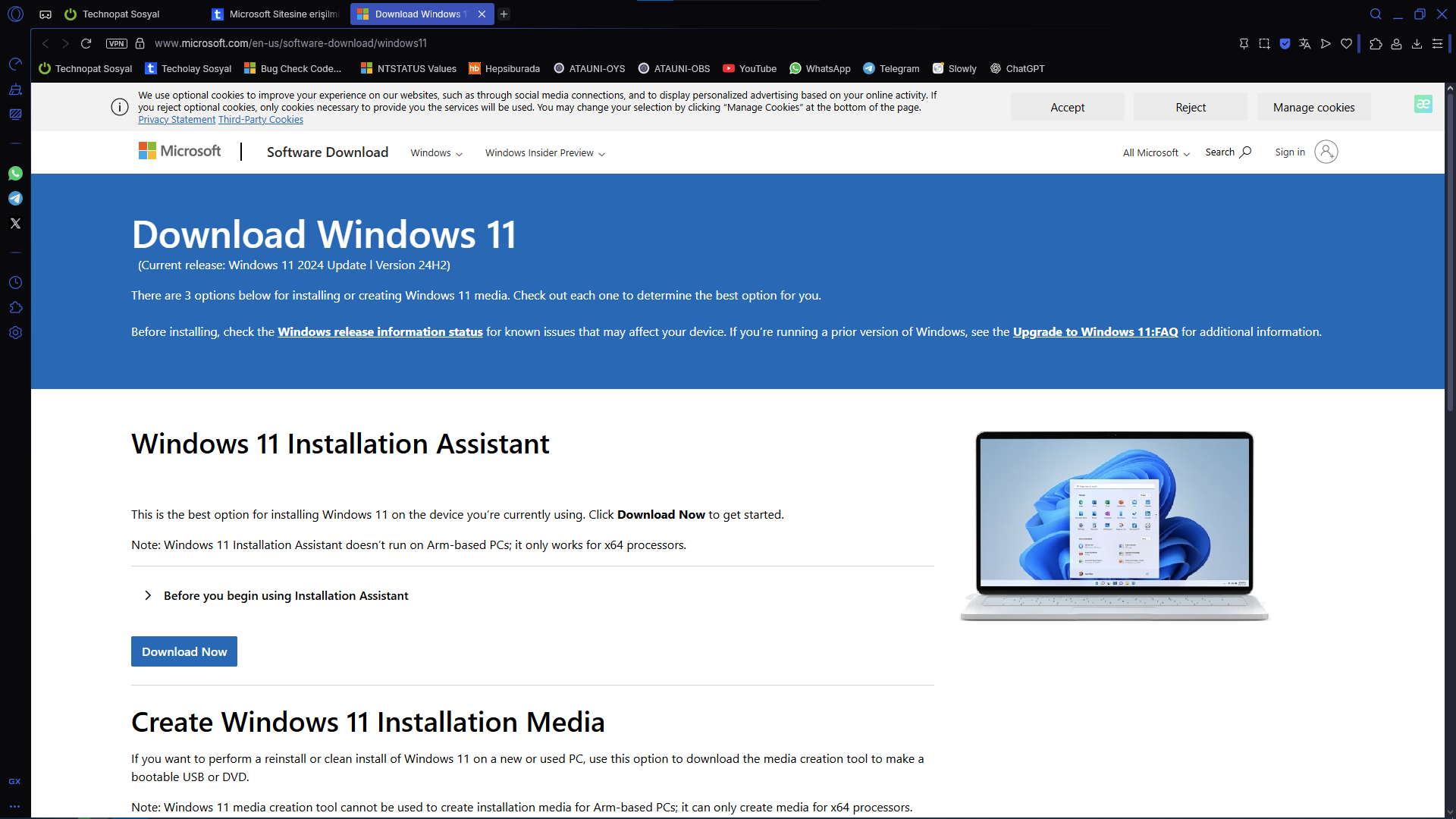Expand Before you begin using Installation Assistant

tap(277, 596)
